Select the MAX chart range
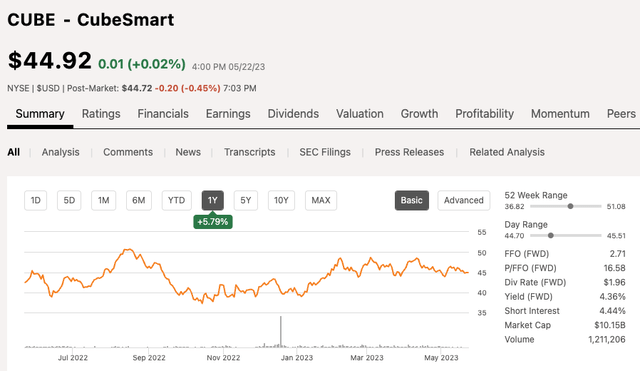Viewport: 640px width, 371px height. coord(321,200)
